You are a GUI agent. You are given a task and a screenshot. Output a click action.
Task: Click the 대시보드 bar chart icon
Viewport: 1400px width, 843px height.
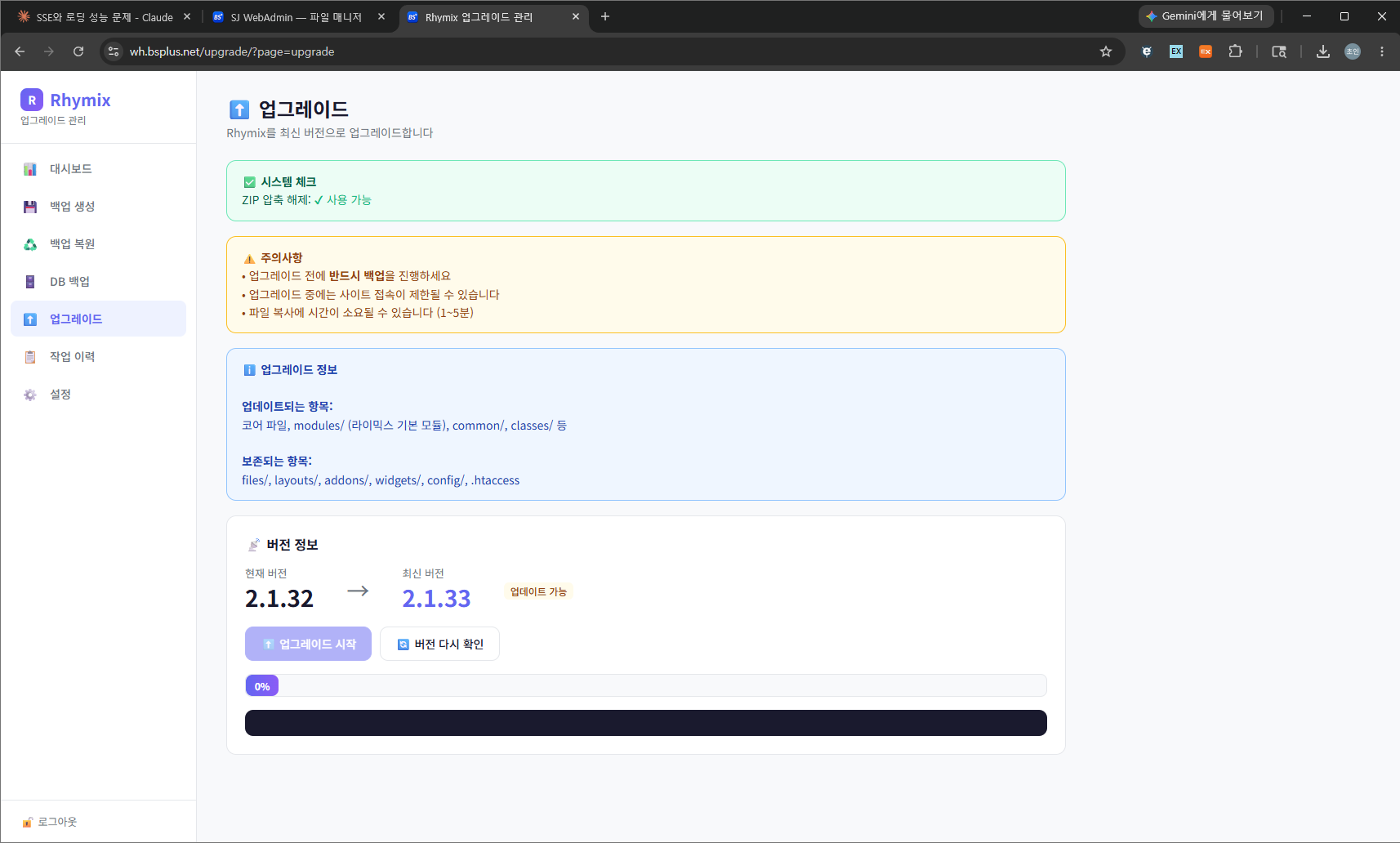click(30, 169)
